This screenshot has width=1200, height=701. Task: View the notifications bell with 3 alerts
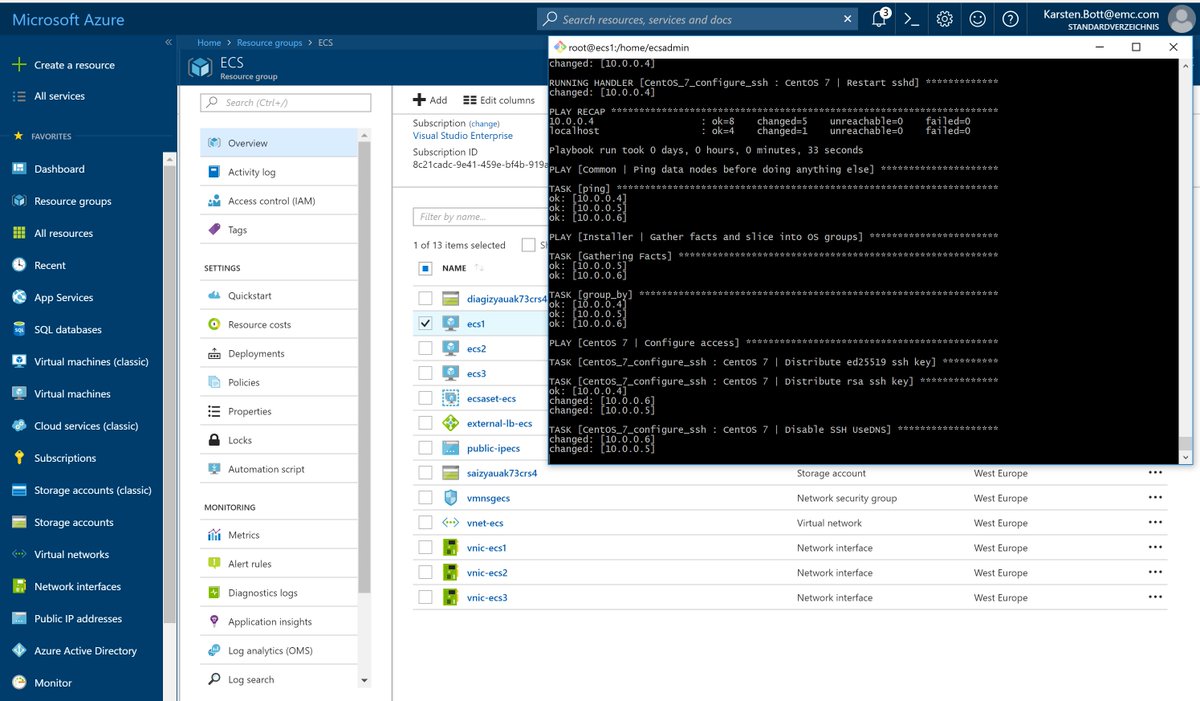(x=879, y=18)
